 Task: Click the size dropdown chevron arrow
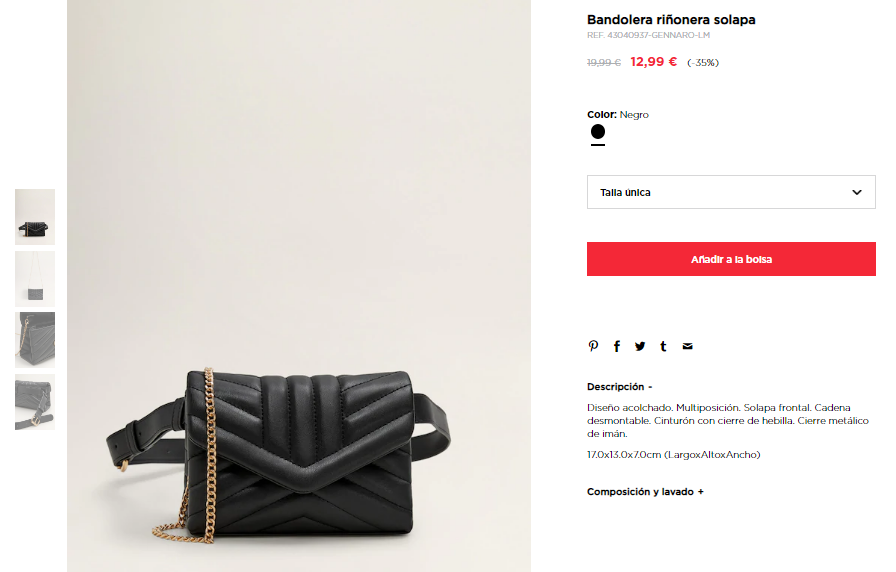pyautogui.click(x=857, y=192)
